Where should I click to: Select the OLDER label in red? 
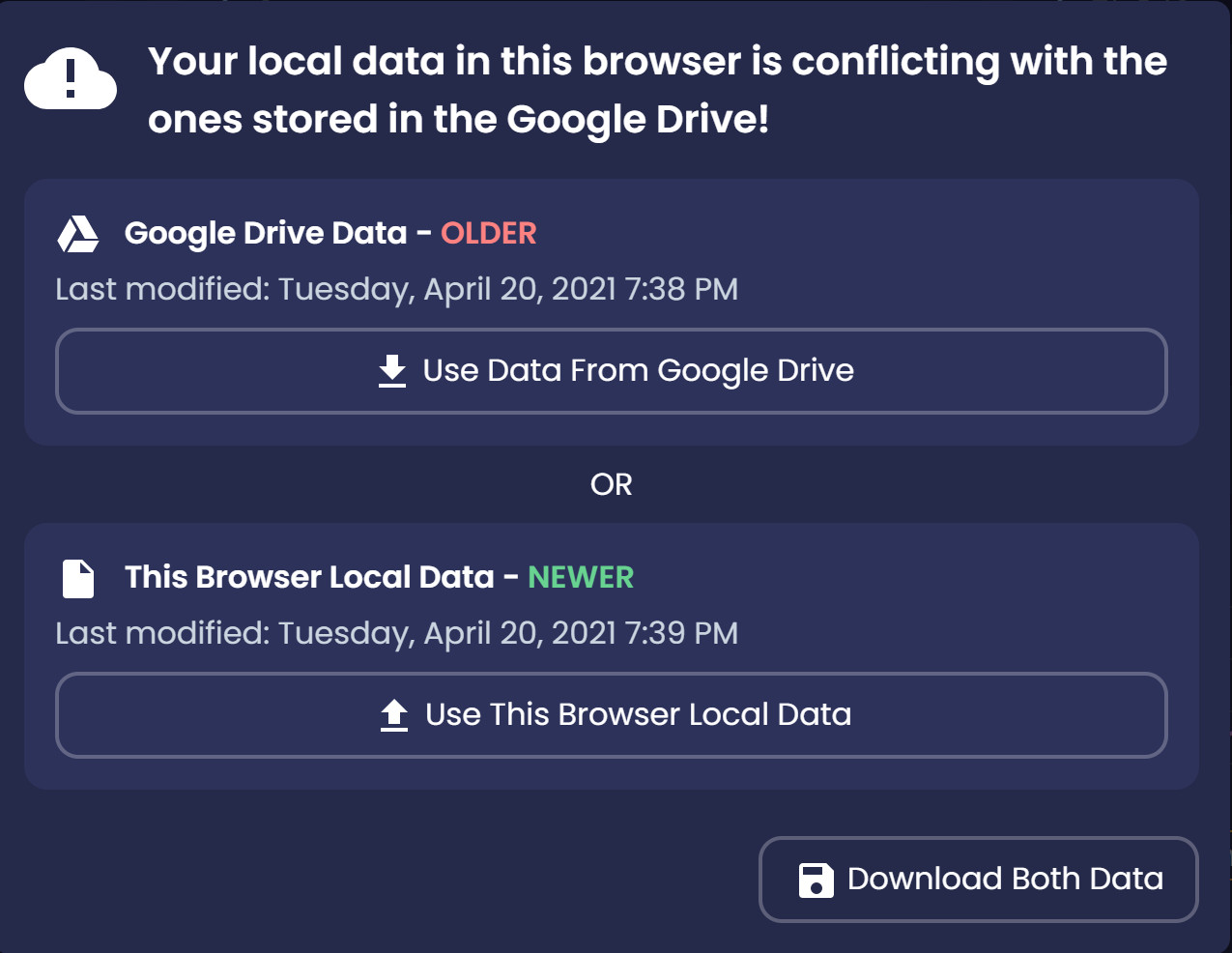click(x=489, y=233)
